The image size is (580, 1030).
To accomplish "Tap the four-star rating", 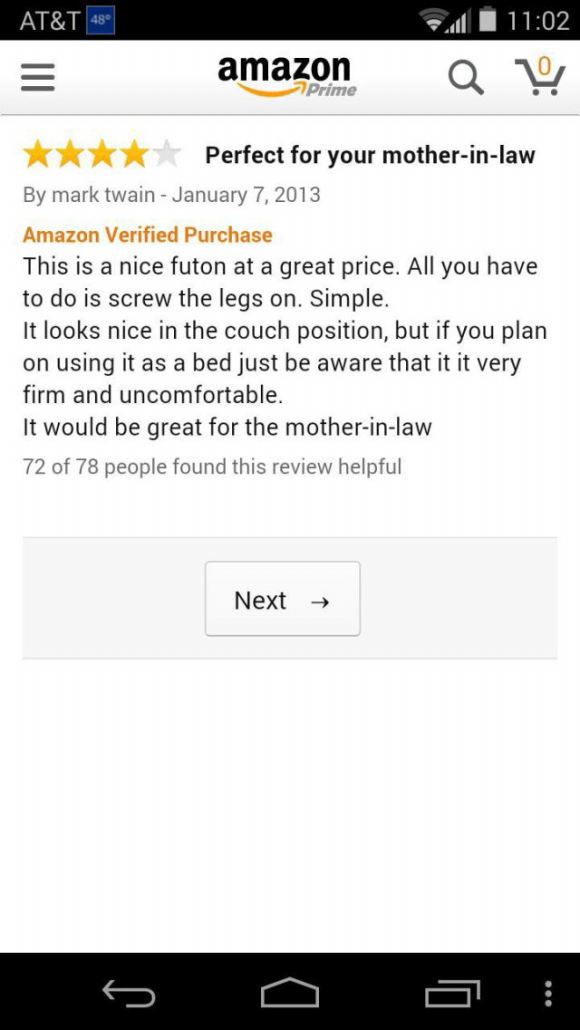I will click(x=101, y=155).
